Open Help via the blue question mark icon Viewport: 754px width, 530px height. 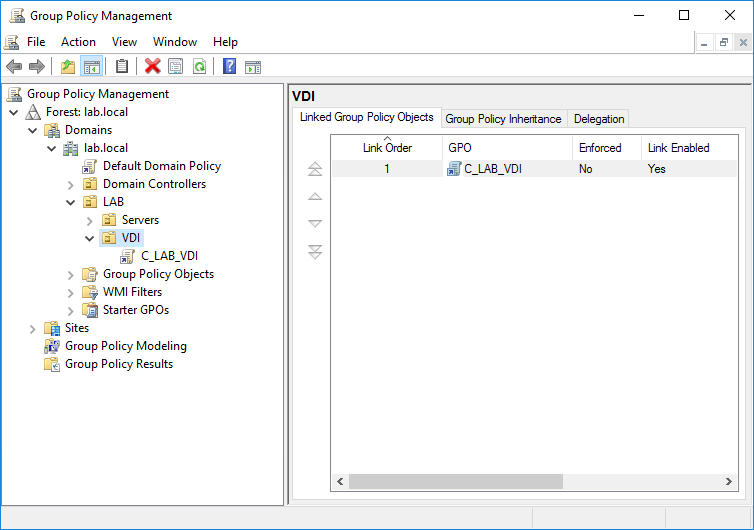click(229, 67)
